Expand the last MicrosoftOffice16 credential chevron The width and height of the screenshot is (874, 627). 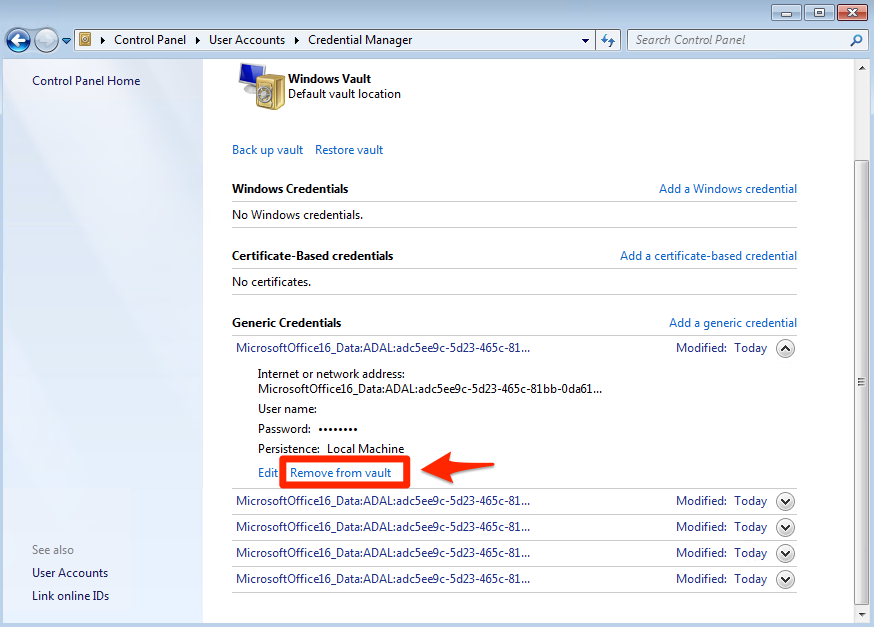(x=785, y=579)
